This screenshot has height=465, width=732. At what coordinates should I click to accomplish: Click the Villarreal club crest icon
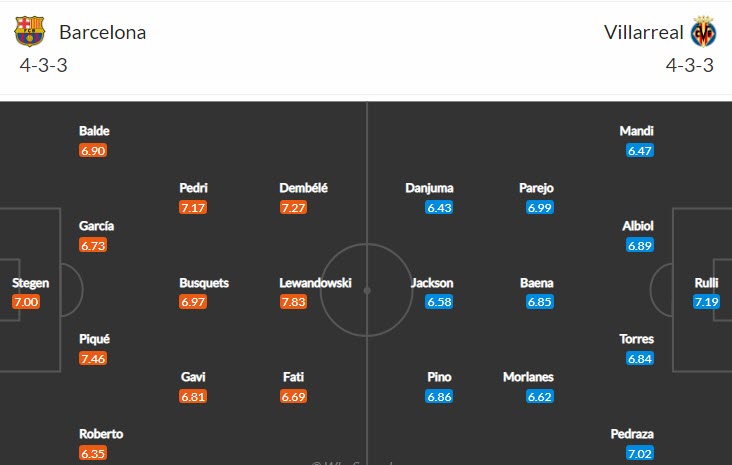(704, 32)
